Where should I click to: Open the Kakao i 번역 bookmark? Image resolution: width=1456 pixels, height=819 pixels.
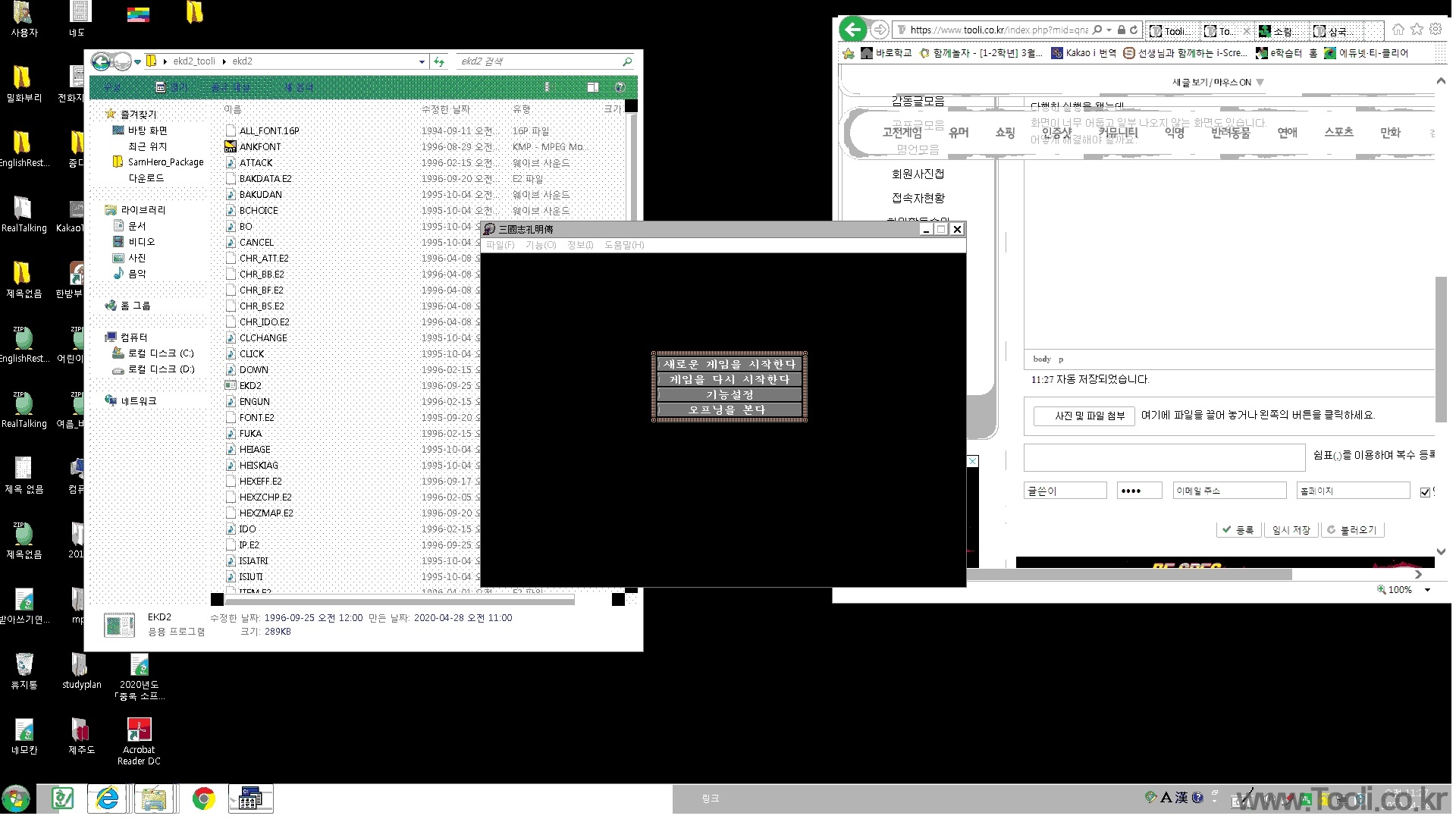pyautogui.click(x=1084, y=53)
